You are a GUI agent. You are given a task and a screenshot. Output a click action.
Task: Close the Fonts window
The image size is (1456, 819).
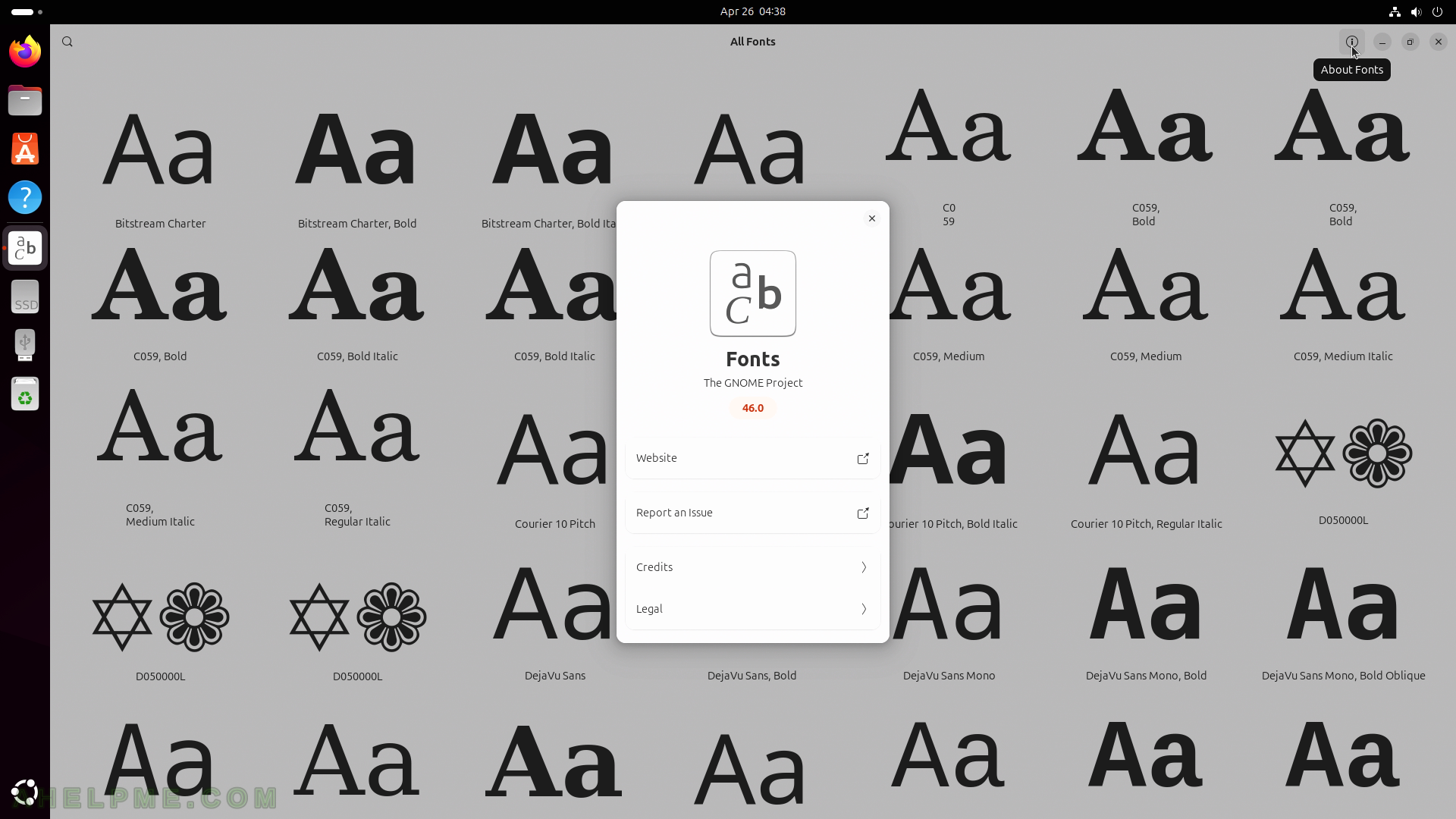click(x=1438, y=42)
